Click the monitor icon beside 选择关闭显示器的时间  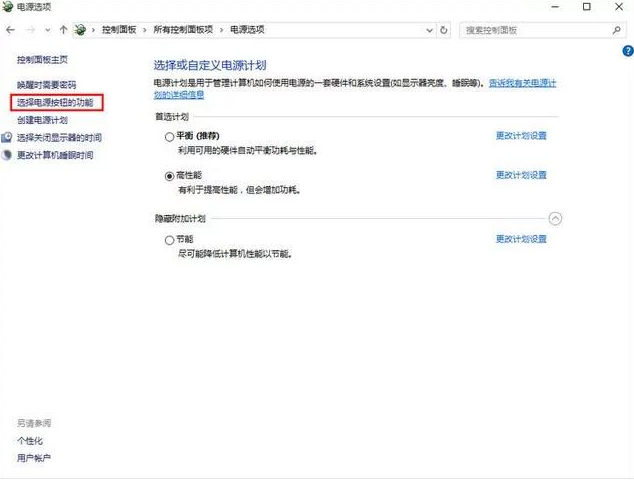[x=8, y=138]
